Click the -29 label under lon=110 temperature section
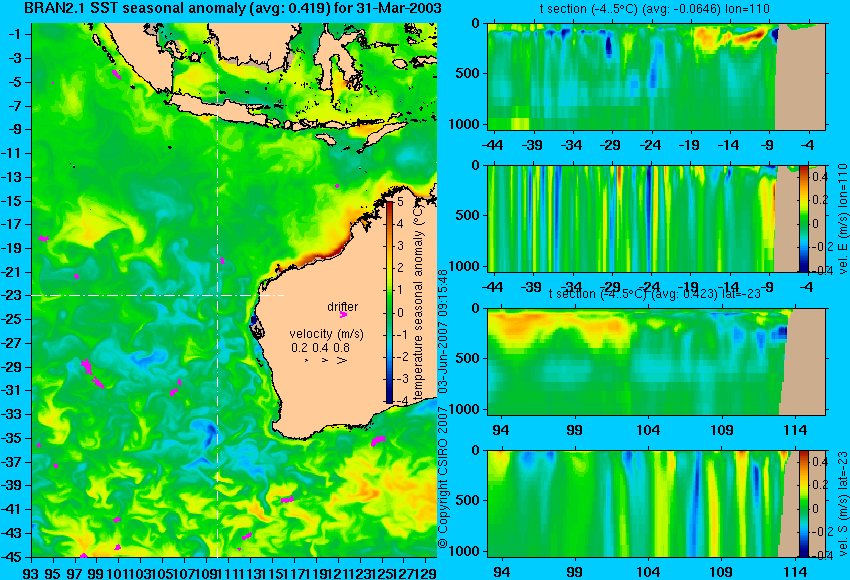Image resolution: width=850 pixels, height=580 pixels. pos(611,145)
